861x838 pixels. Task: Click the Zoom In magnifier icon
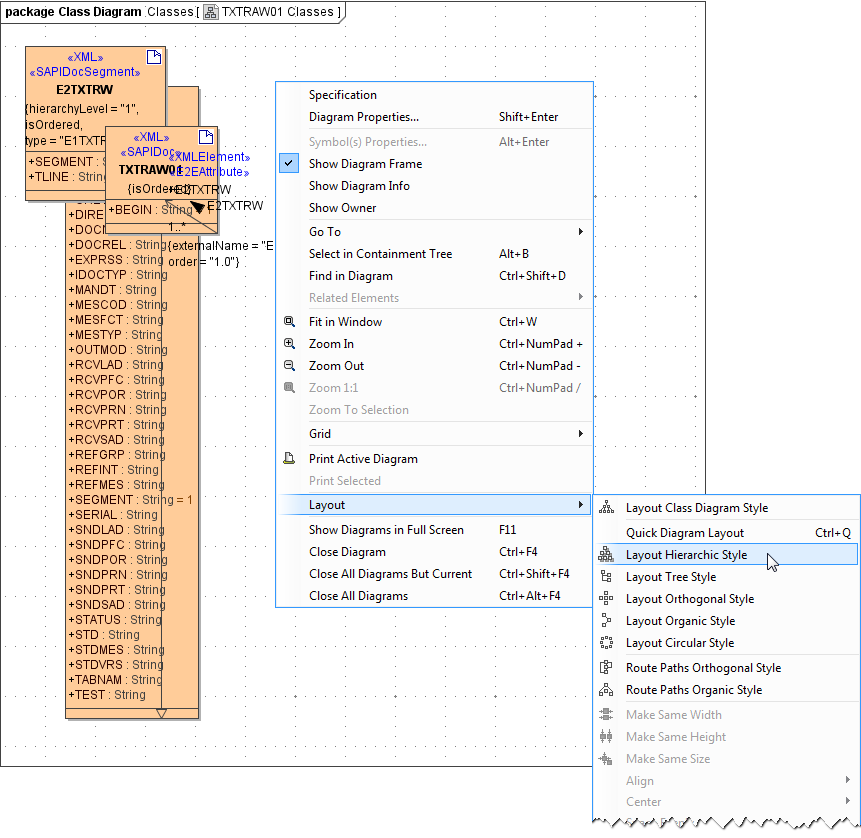(x=290, y=344)
